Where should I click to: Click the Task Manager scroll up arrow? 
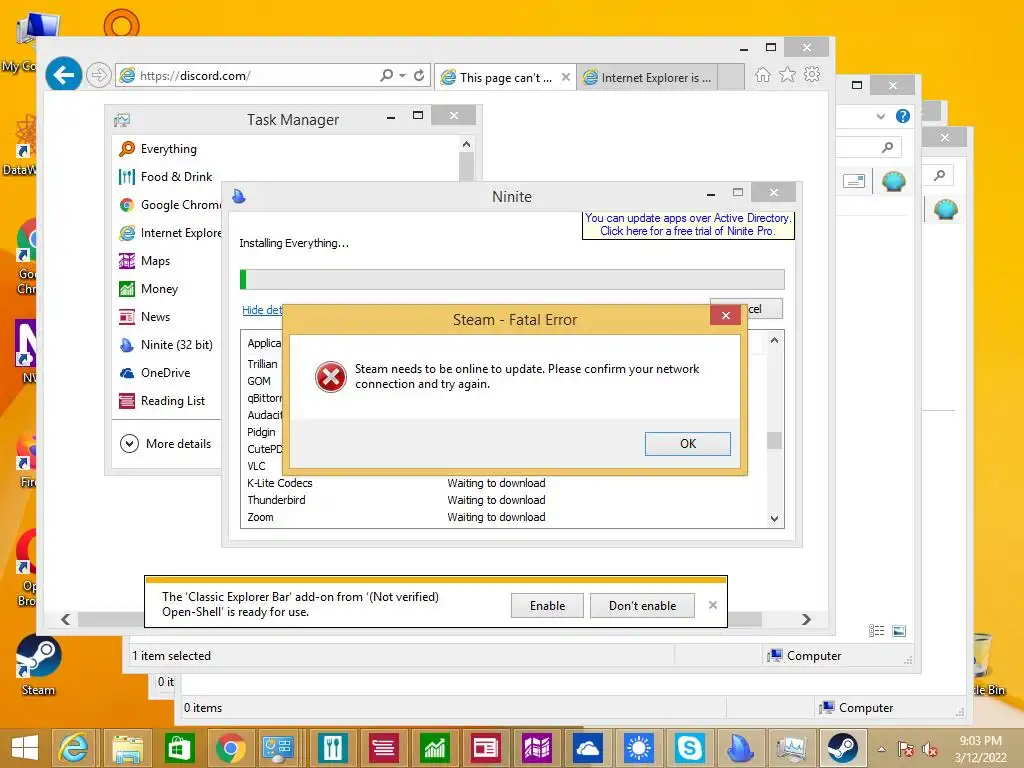pyautogui.click(x=466, y=144)
